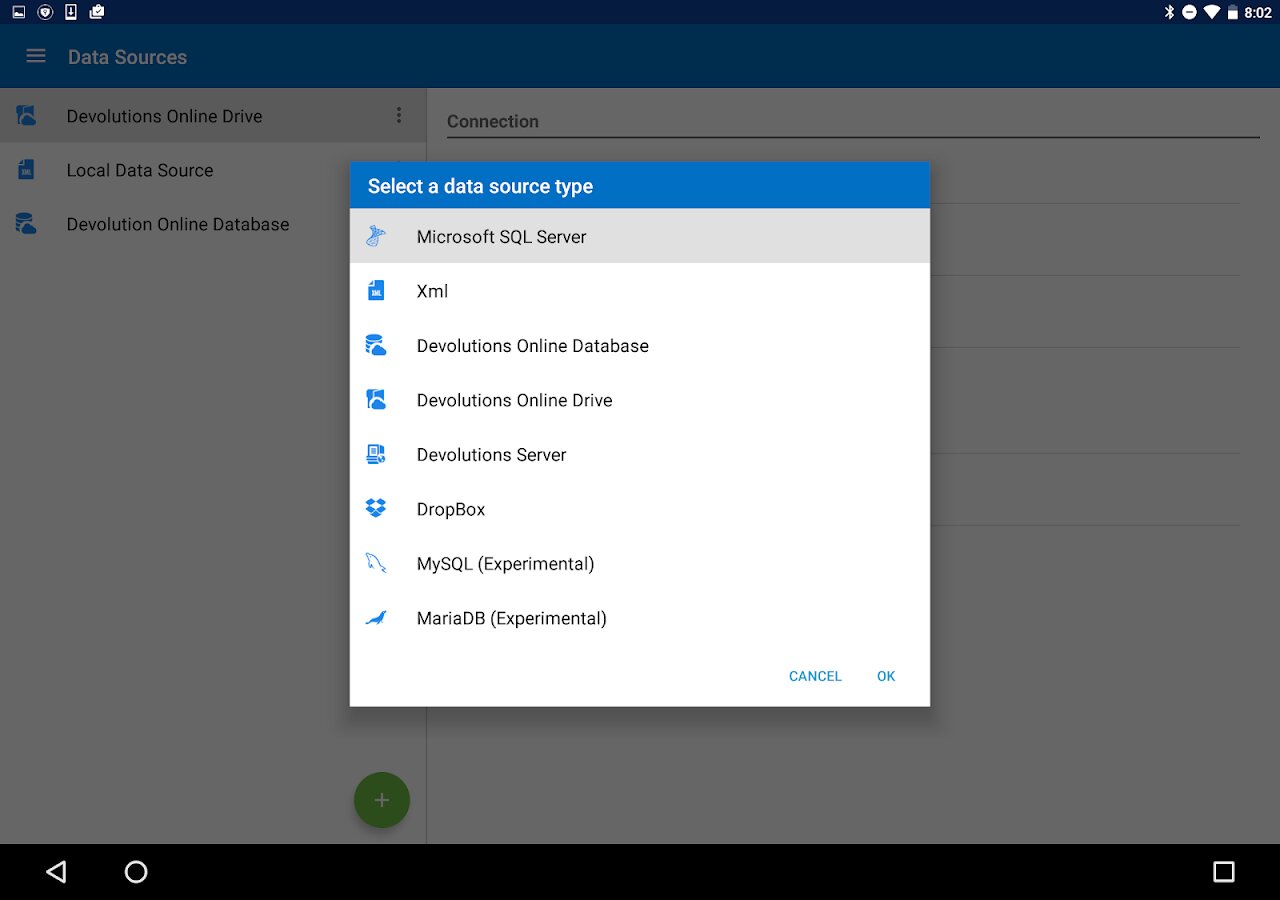The width and height of the screenshot is (1280, 900).
Task: Click the Devolutions Online Database icon in dialog
Action: pos(376,346)
